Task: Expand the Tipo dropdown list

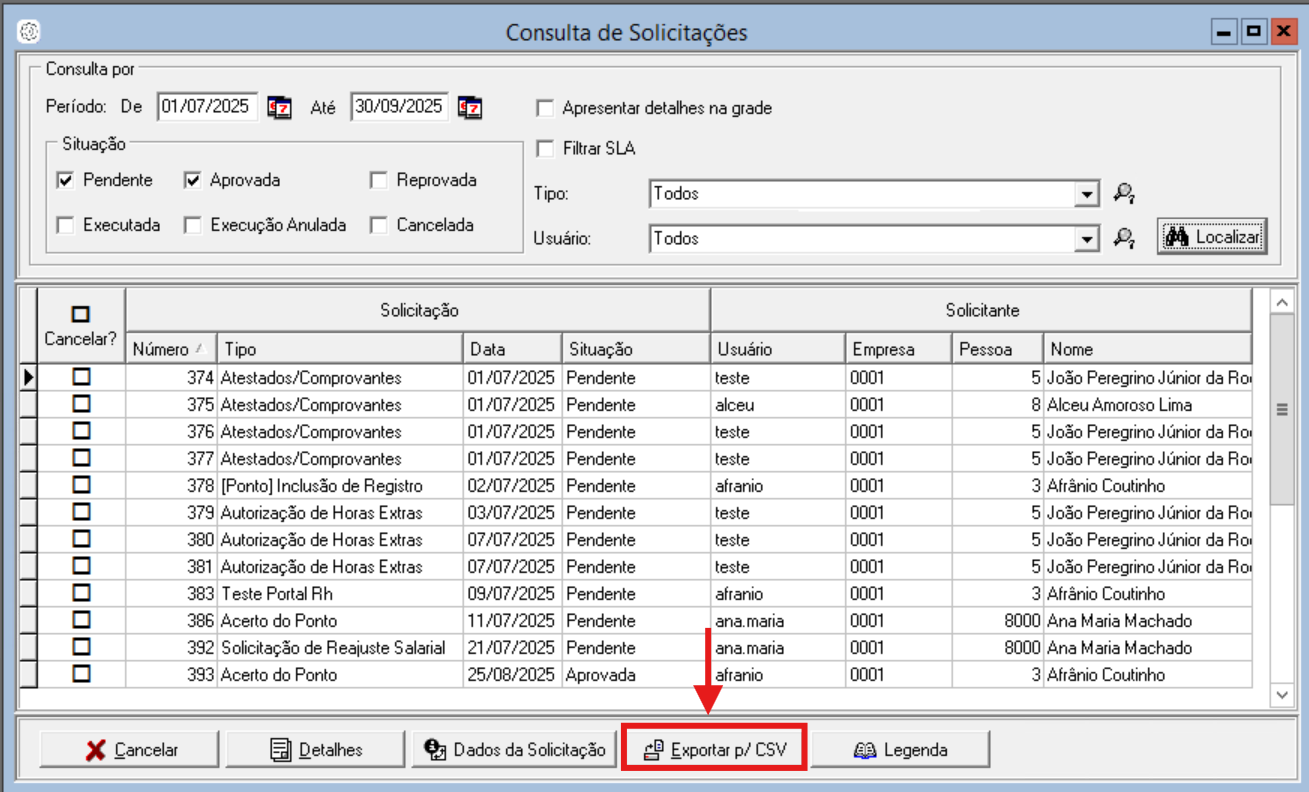Action: point(1087,194)
